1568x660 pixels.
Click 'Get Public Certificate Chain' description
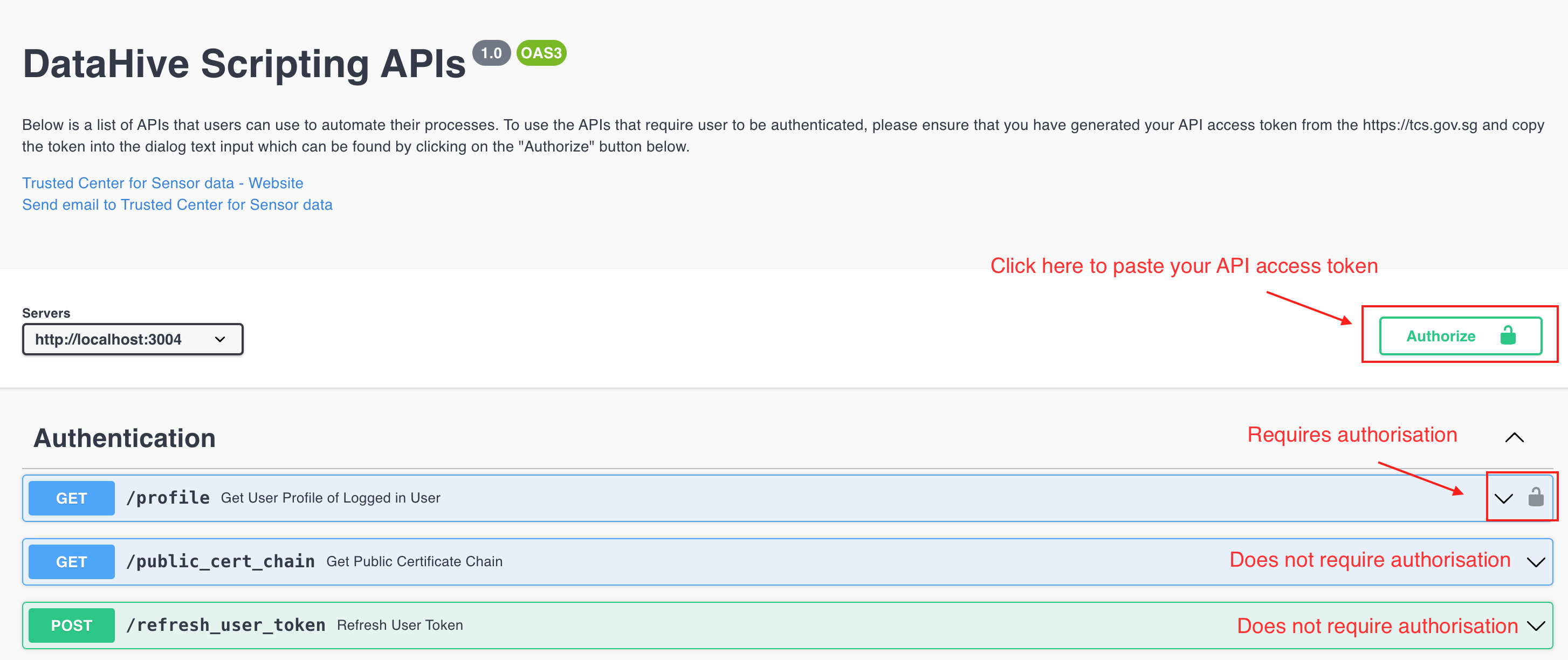pyautogui.click(x=415, y=561)
